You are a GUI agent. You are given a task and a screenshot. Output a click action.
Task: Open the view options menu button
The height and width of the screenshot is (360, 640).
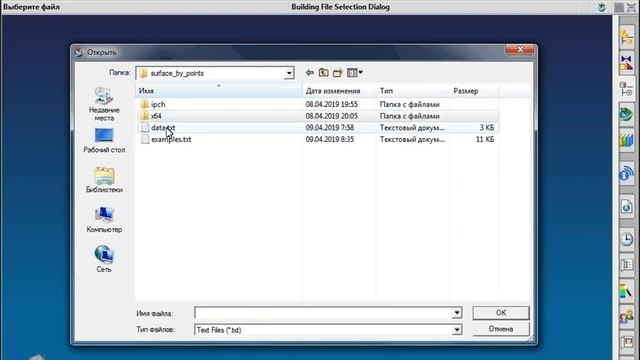point(354,73)
